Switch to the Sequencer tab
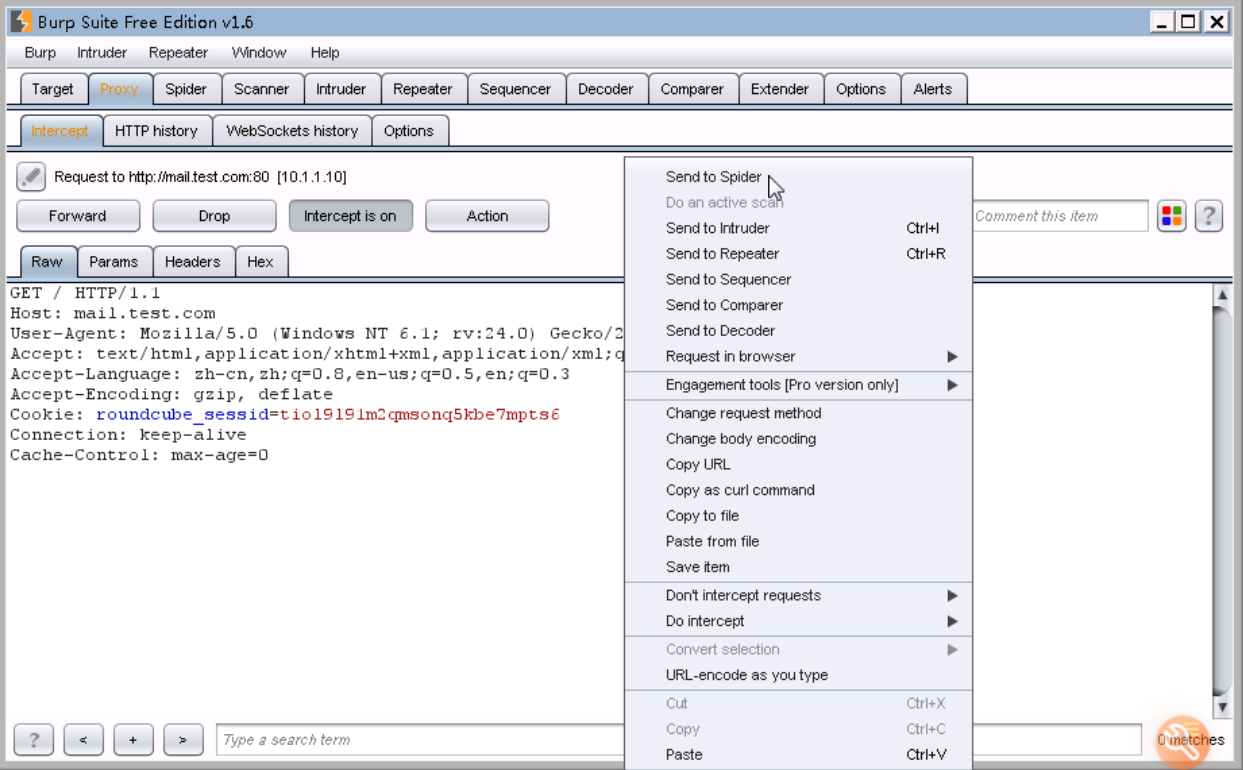 pos(515,89)
